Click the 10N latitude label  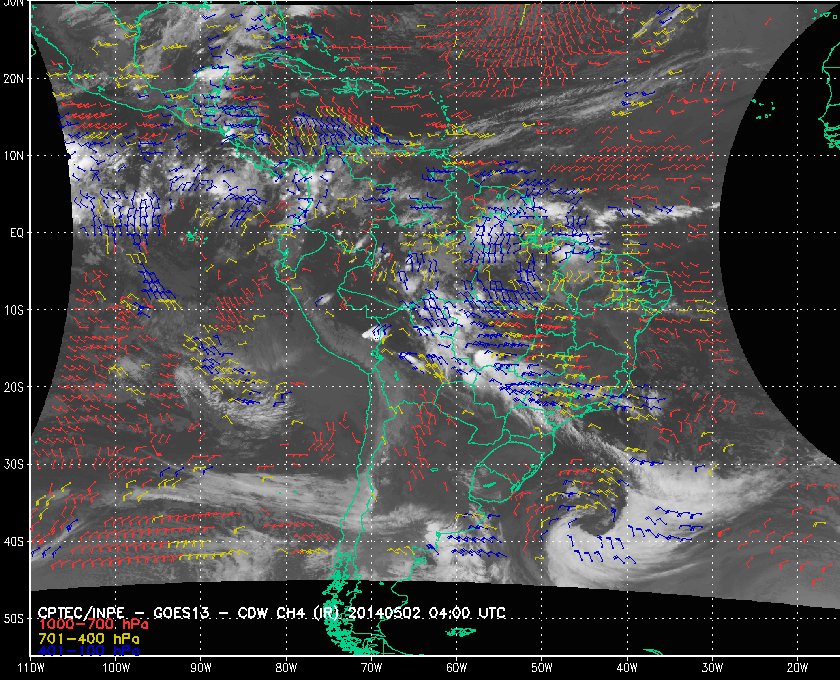tap(13, 156)
